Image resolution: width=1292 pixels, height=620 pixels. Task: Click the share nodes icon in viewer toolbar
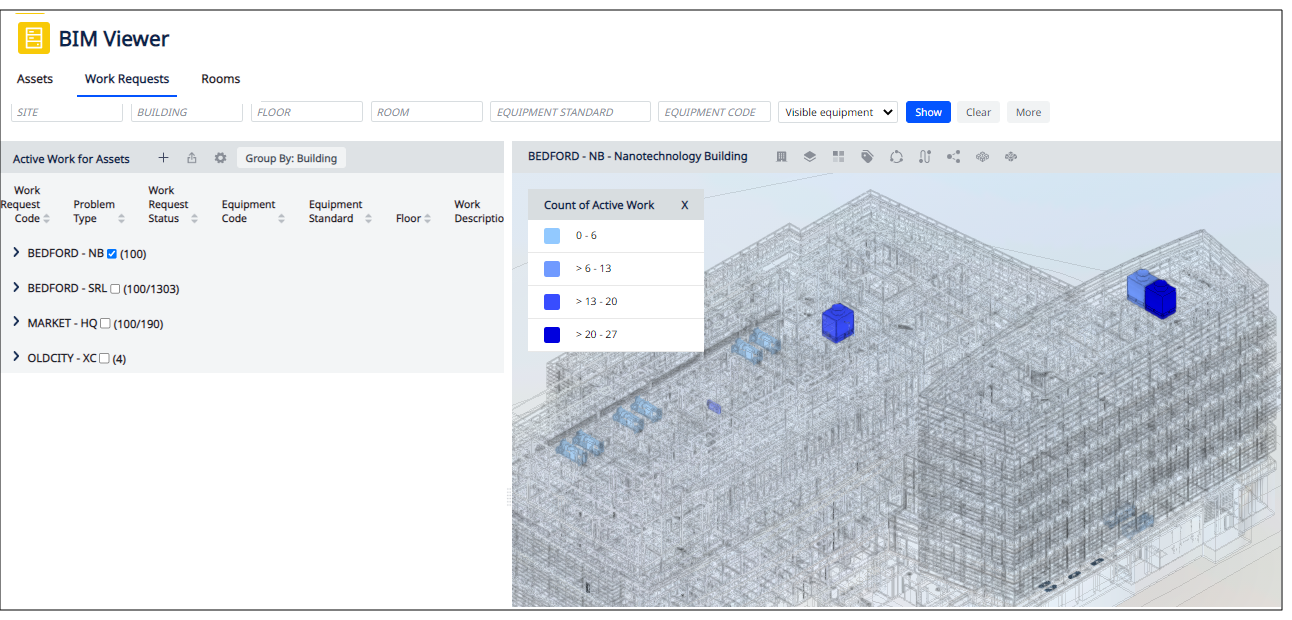[953, 157]
